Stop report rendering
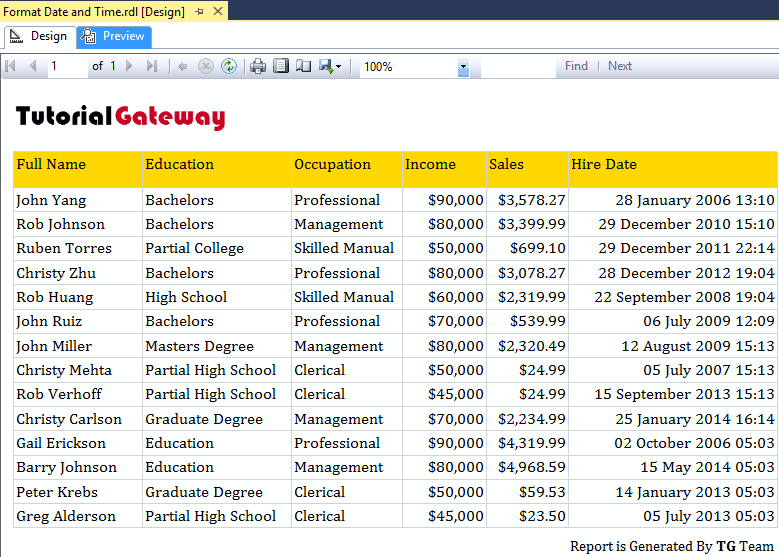779x557 pixels. (x=206, y=66)
